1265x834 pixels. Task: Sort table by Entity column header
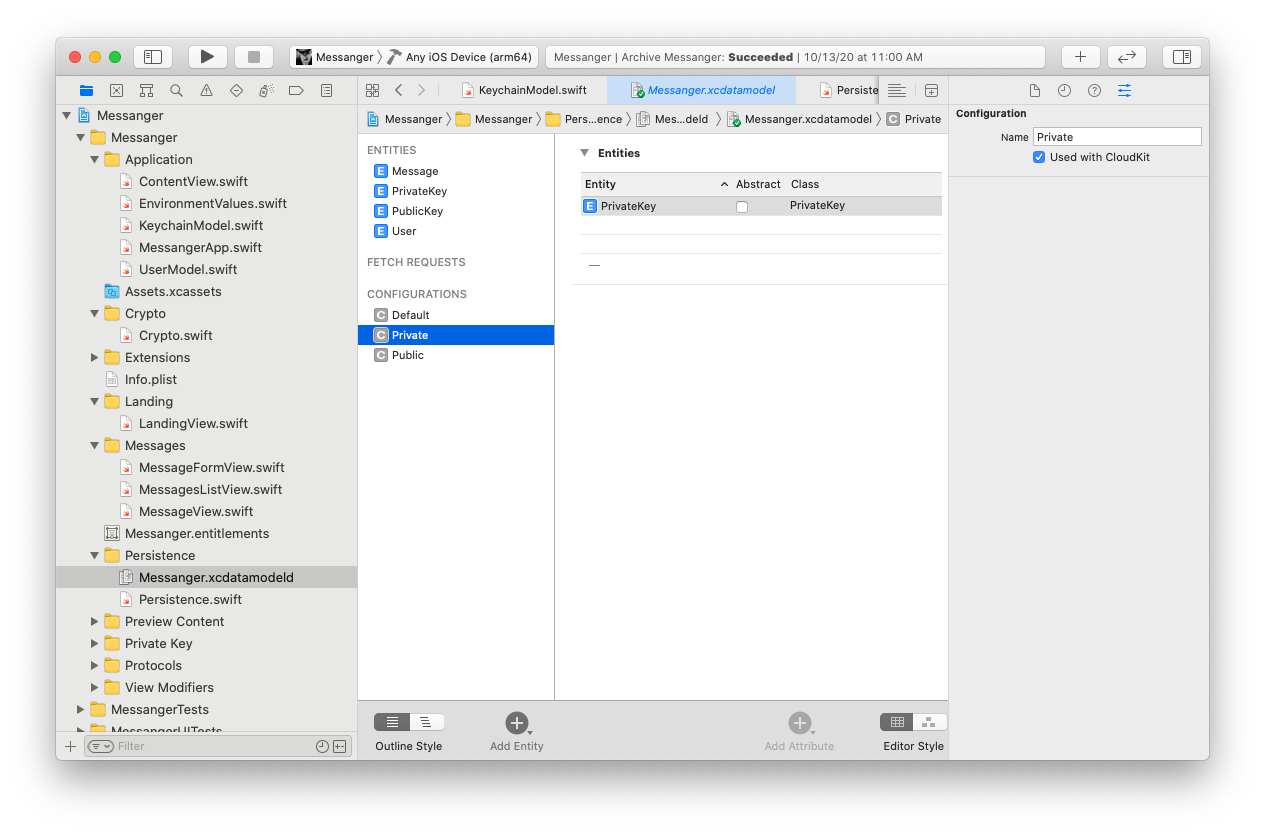pyautogui.click(x=656, y=184)
